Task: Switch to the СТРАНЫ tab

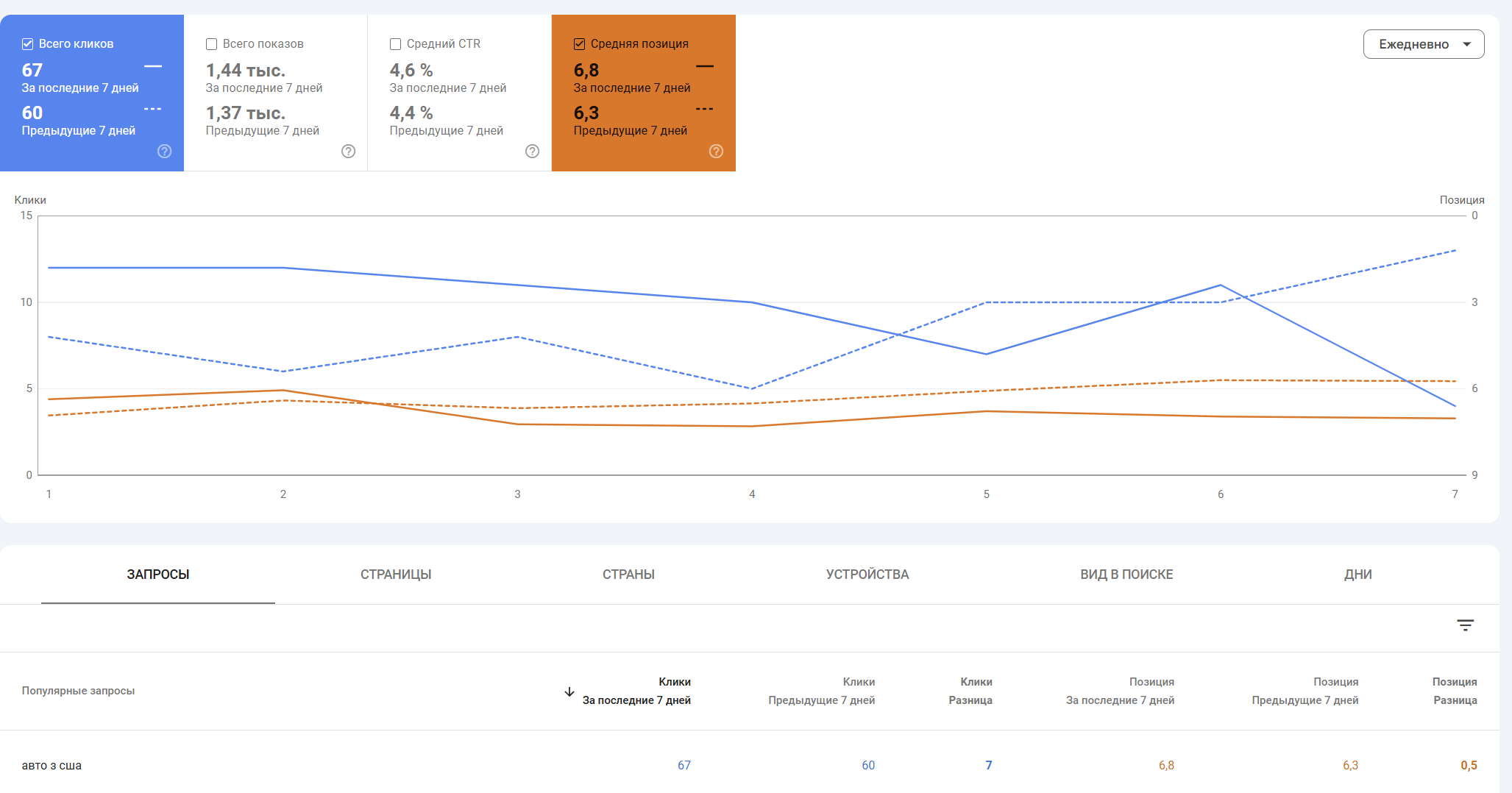Action: (628, 575)
